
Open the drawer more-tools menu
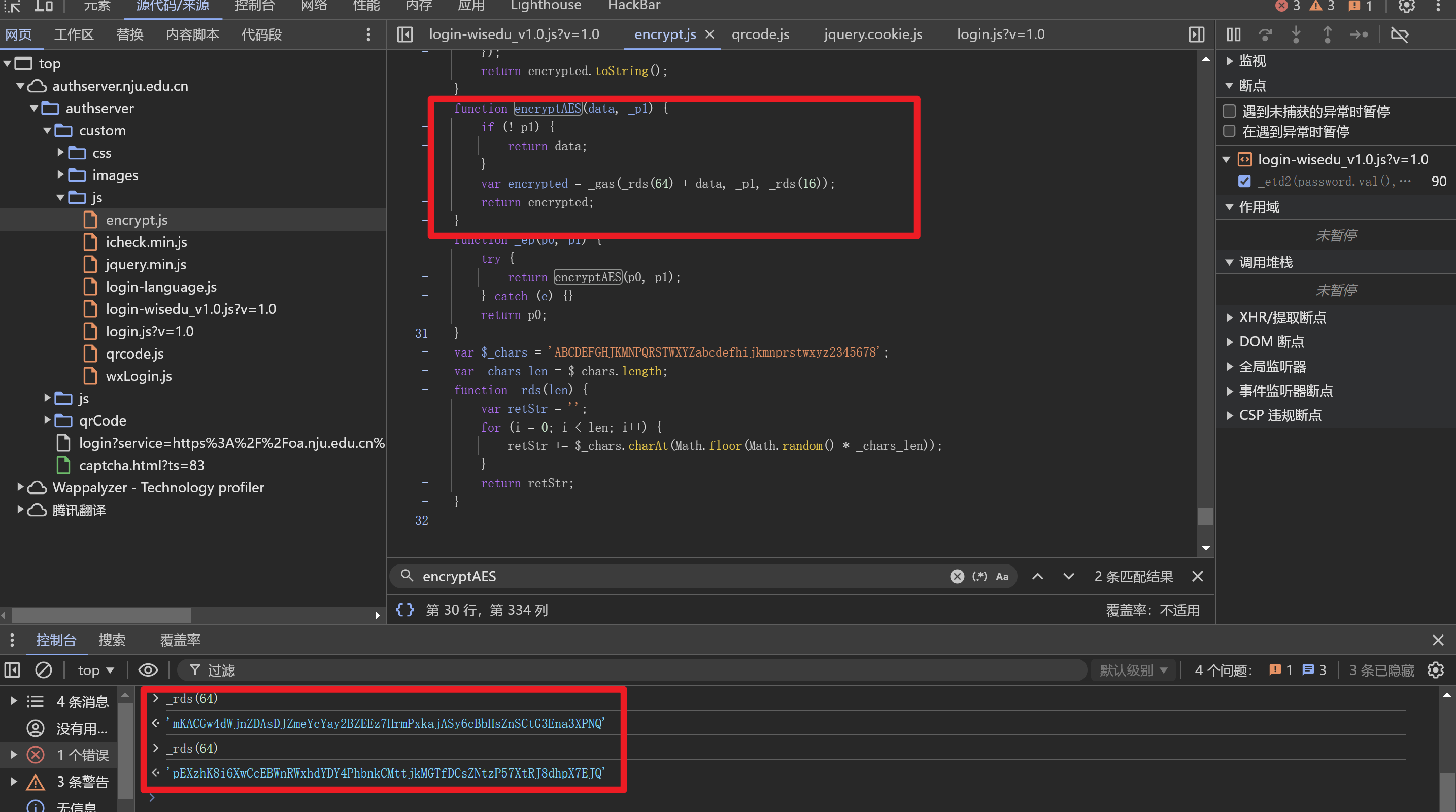pos(12,640)
